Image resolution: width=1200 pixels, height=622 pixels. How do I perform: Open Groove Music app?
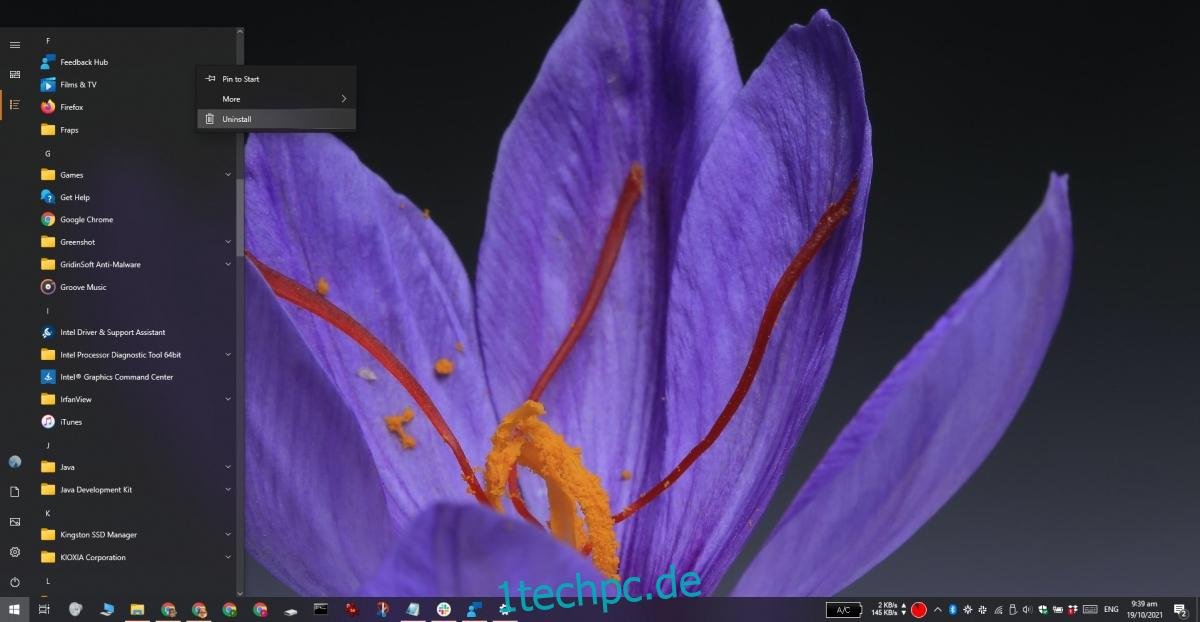coord(136,287)
